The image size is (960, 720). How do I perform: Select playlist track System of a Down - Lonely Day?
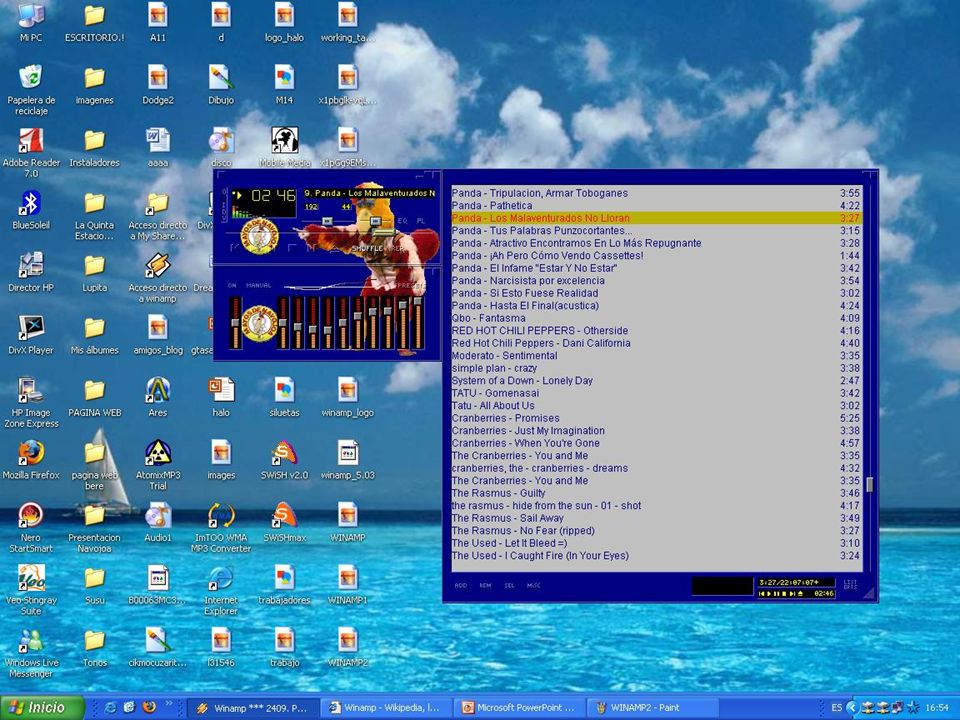[x=656, y=380]
